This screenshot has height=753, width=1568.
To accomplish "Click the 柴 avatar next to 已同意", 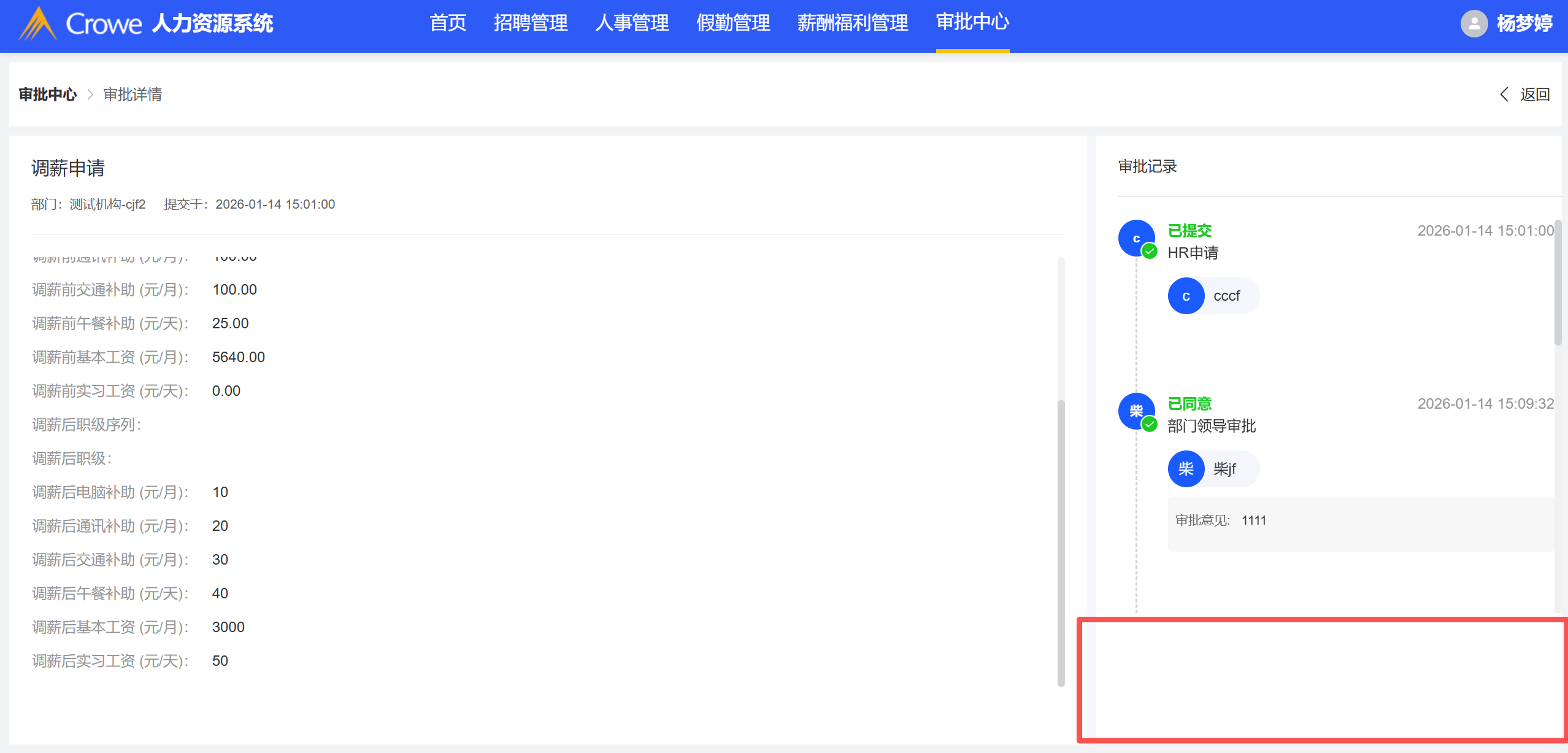I will coord(1136,411).
